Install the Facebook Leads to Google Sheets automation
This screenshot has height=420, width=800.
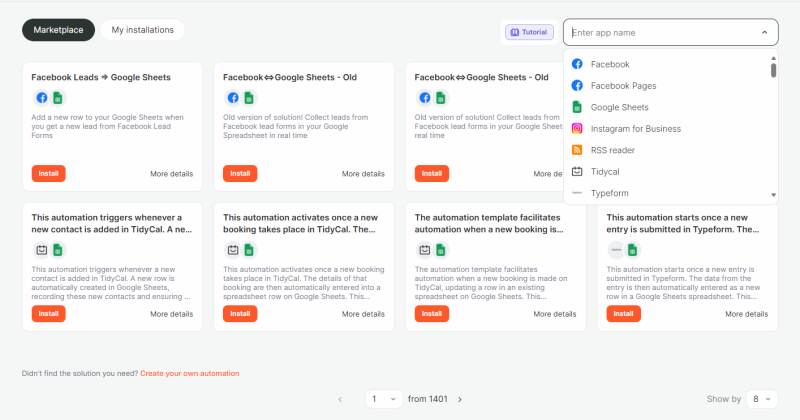48,173
